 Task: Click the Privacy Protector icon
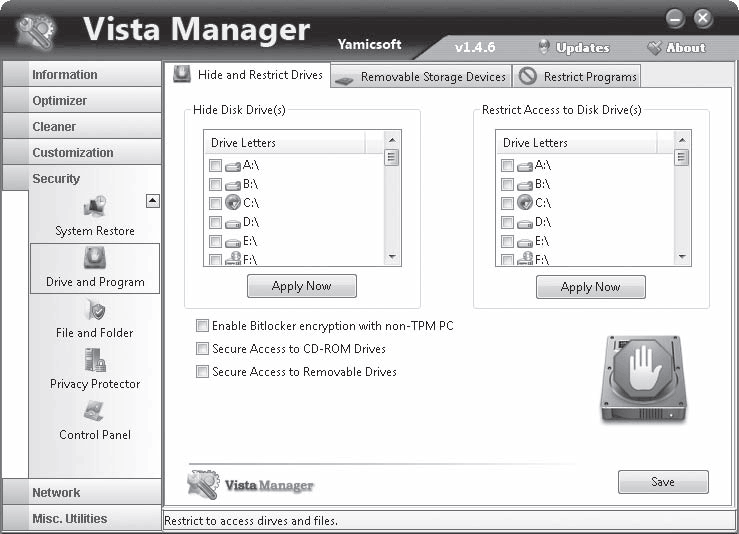pos(95,361)
